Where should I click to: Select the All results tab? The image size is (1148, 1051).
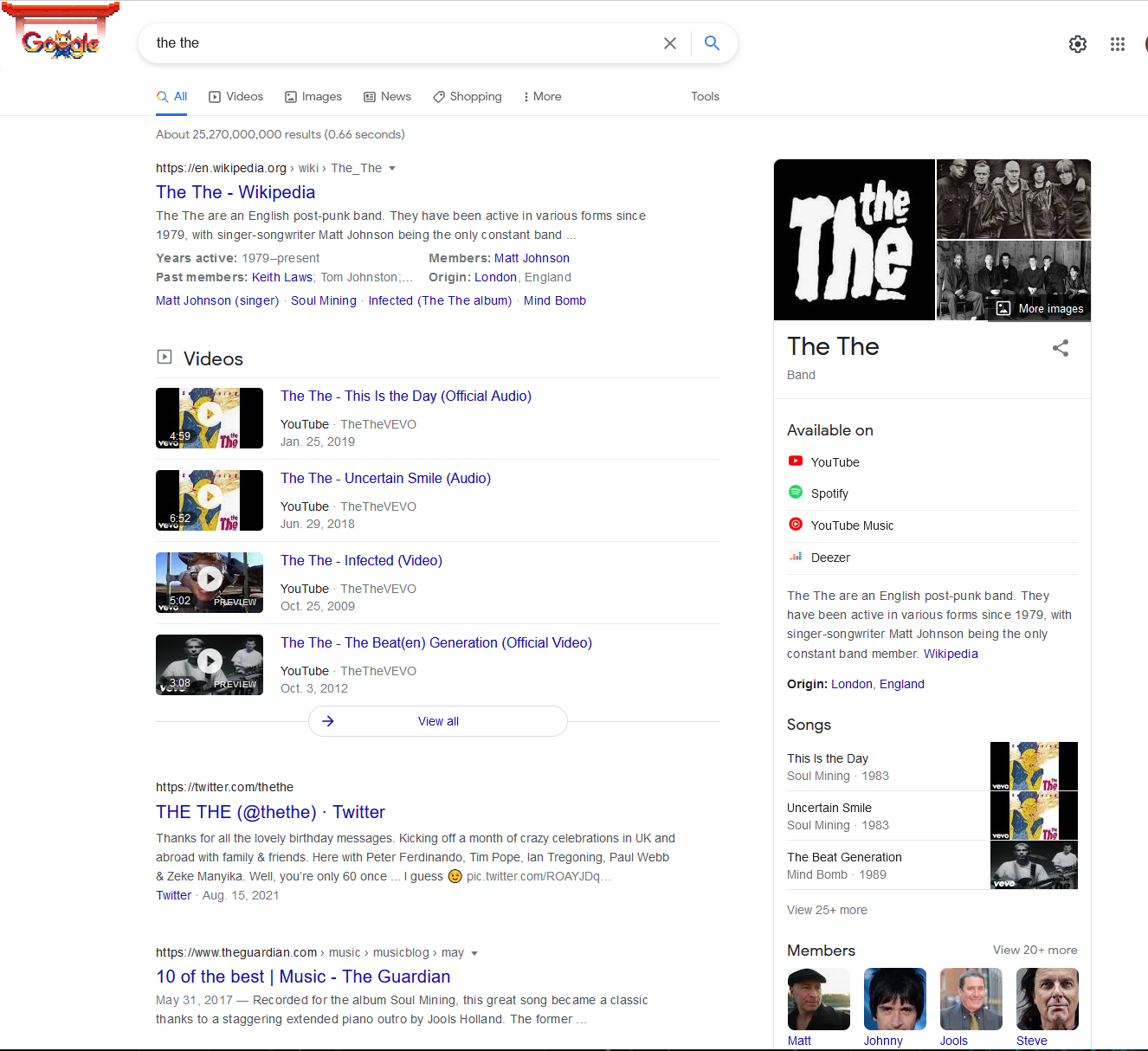(171, 97)
